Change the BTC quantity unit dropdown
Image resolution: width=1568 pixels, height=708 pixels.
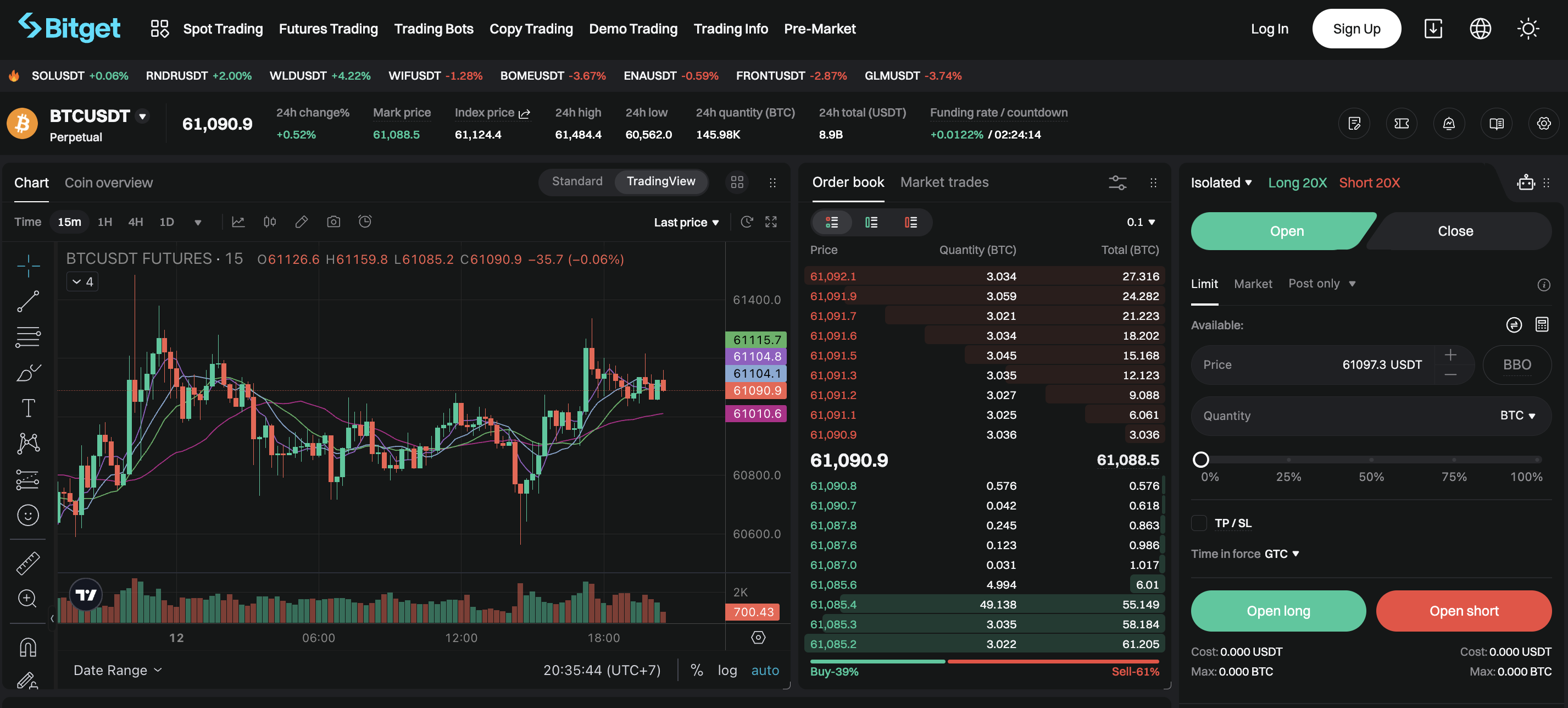pyautogui.click(x=1517, y=415)
